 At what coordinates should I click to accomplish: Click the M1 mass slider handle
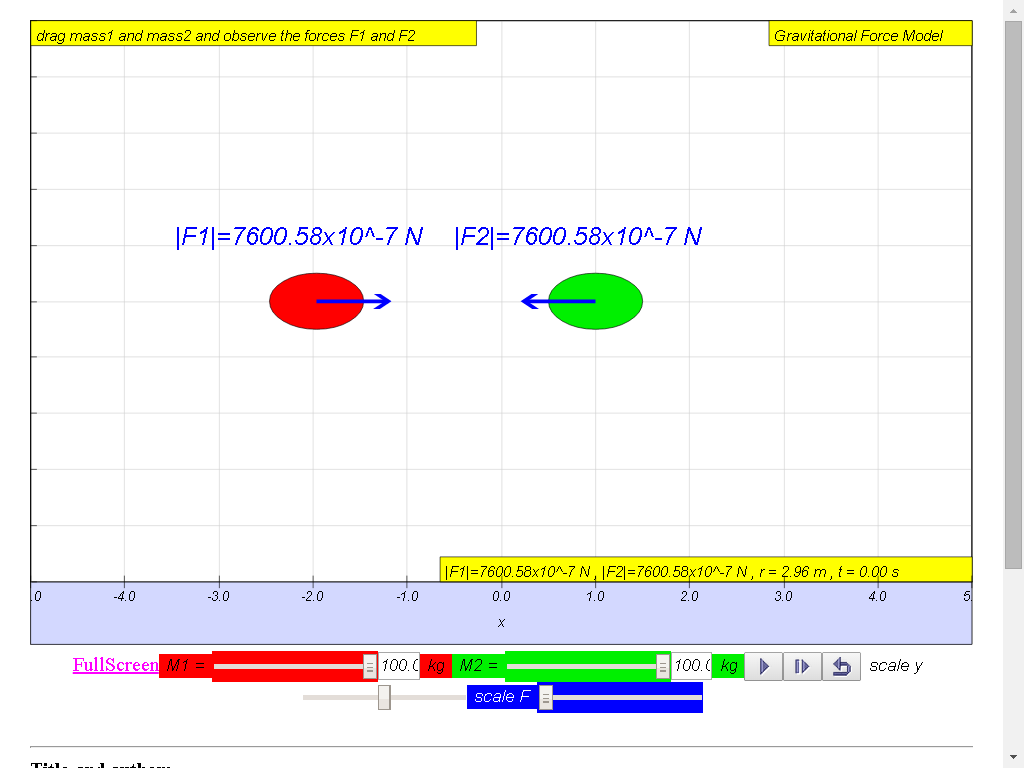click(370, 667)
